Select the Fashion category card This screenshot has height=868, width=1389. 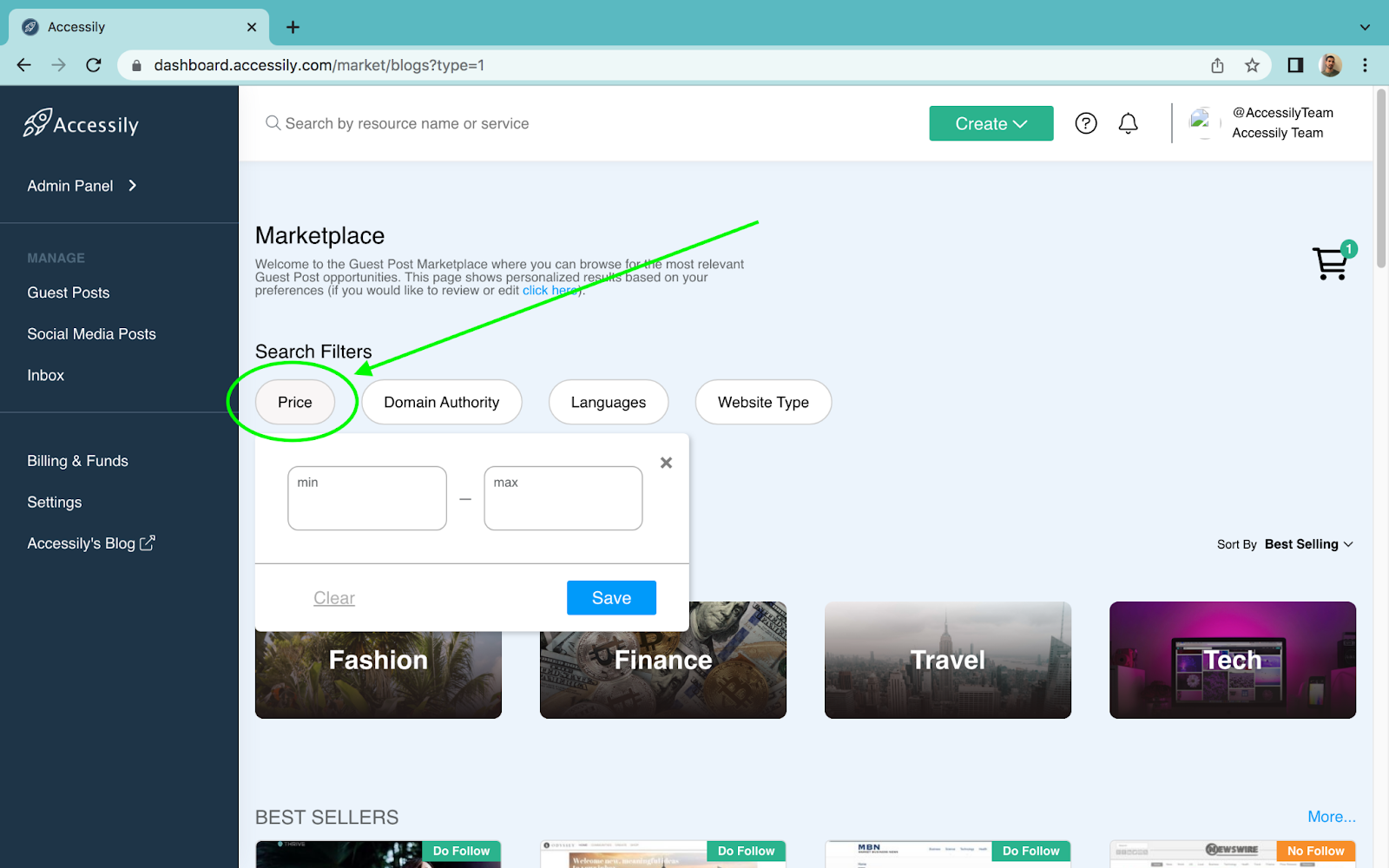(379, 675)
